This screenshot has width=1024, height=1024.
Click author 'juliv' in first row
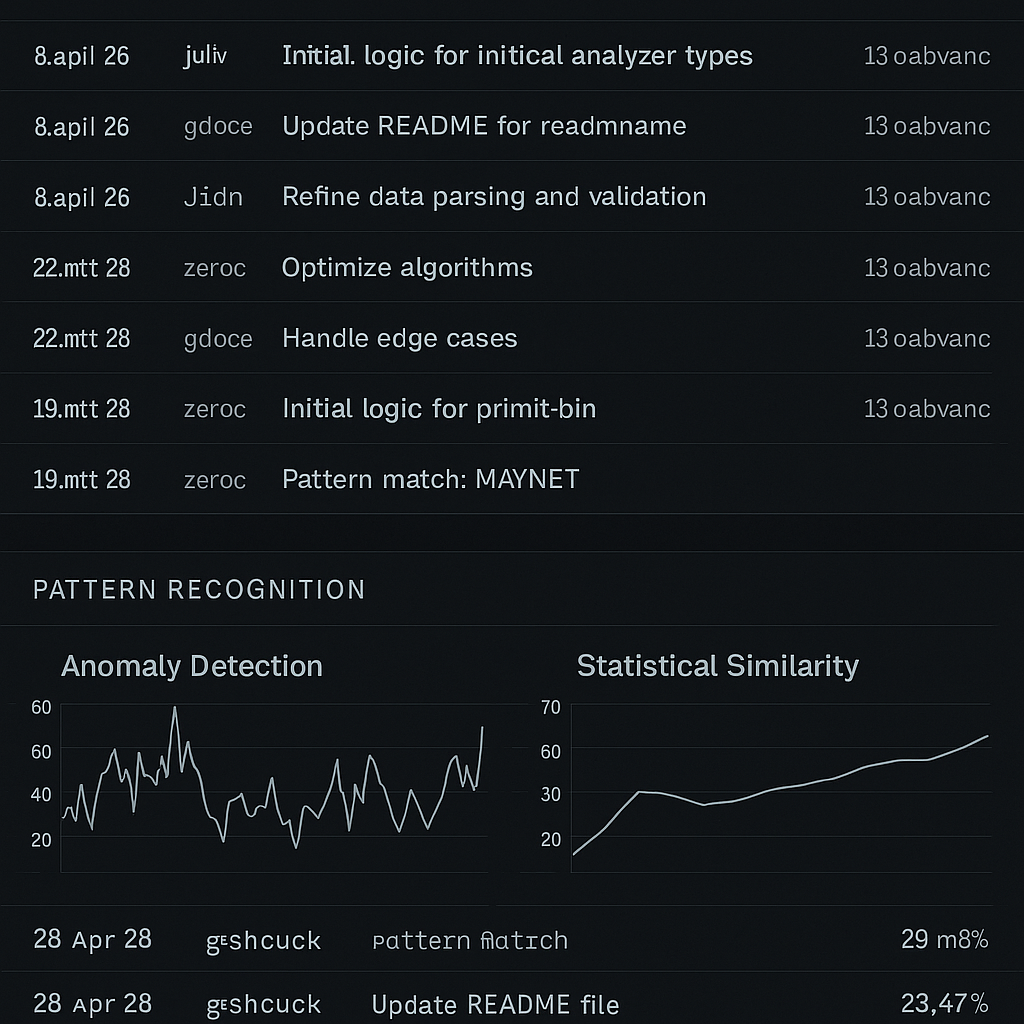[x=205, y=56]
